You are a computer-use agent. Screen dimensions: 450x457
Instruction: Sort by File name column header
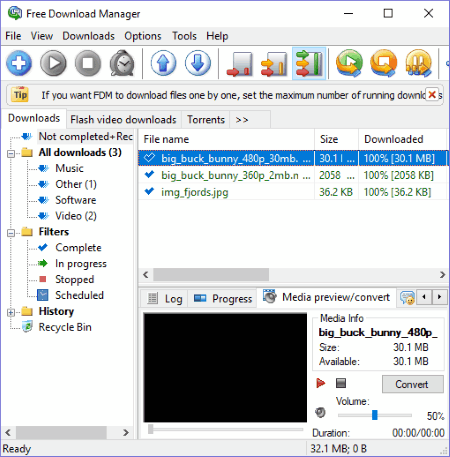[x=226, y=139]
